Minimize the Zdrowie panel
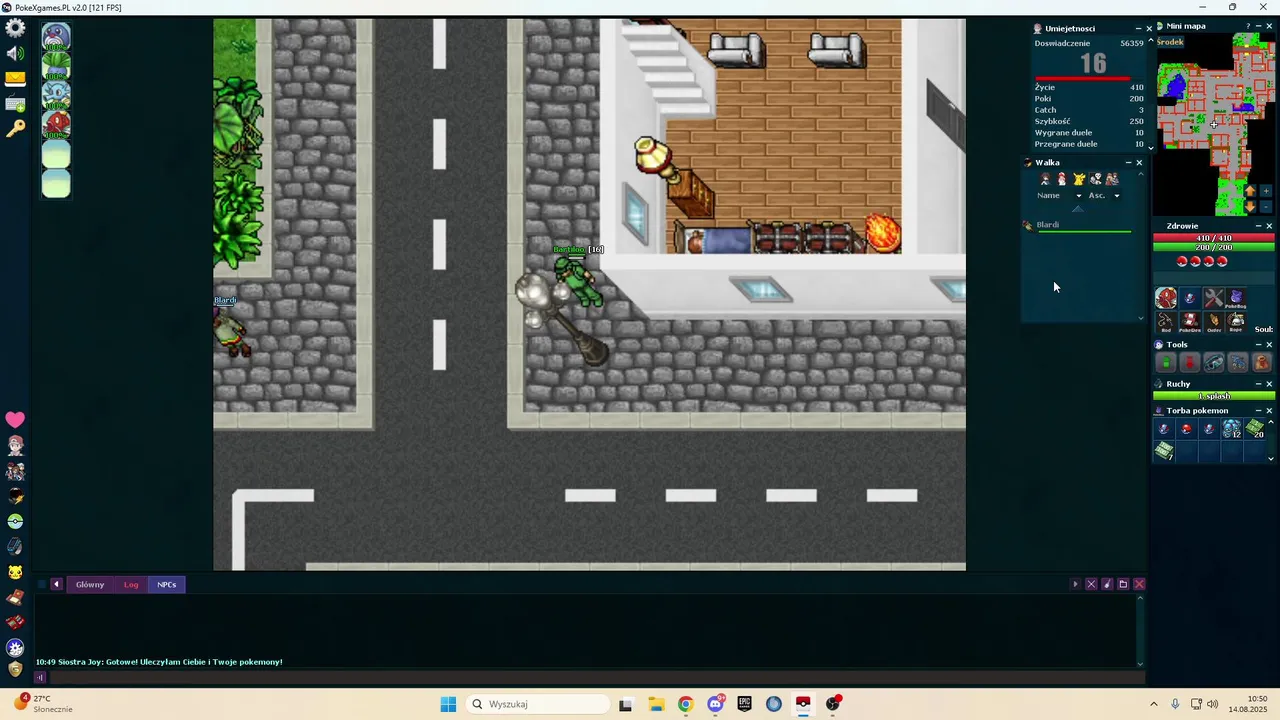This screenshot has width=1280, height=720. pos(1258,226)
